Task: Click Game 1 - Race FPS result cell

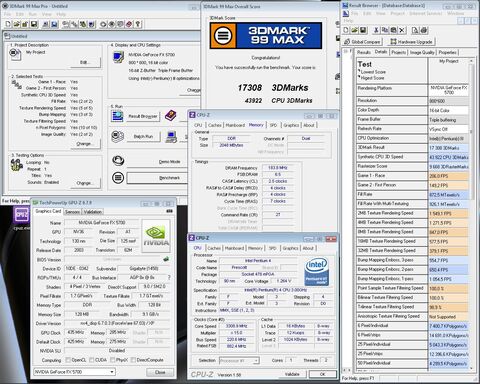Action: tap(448, 176)
